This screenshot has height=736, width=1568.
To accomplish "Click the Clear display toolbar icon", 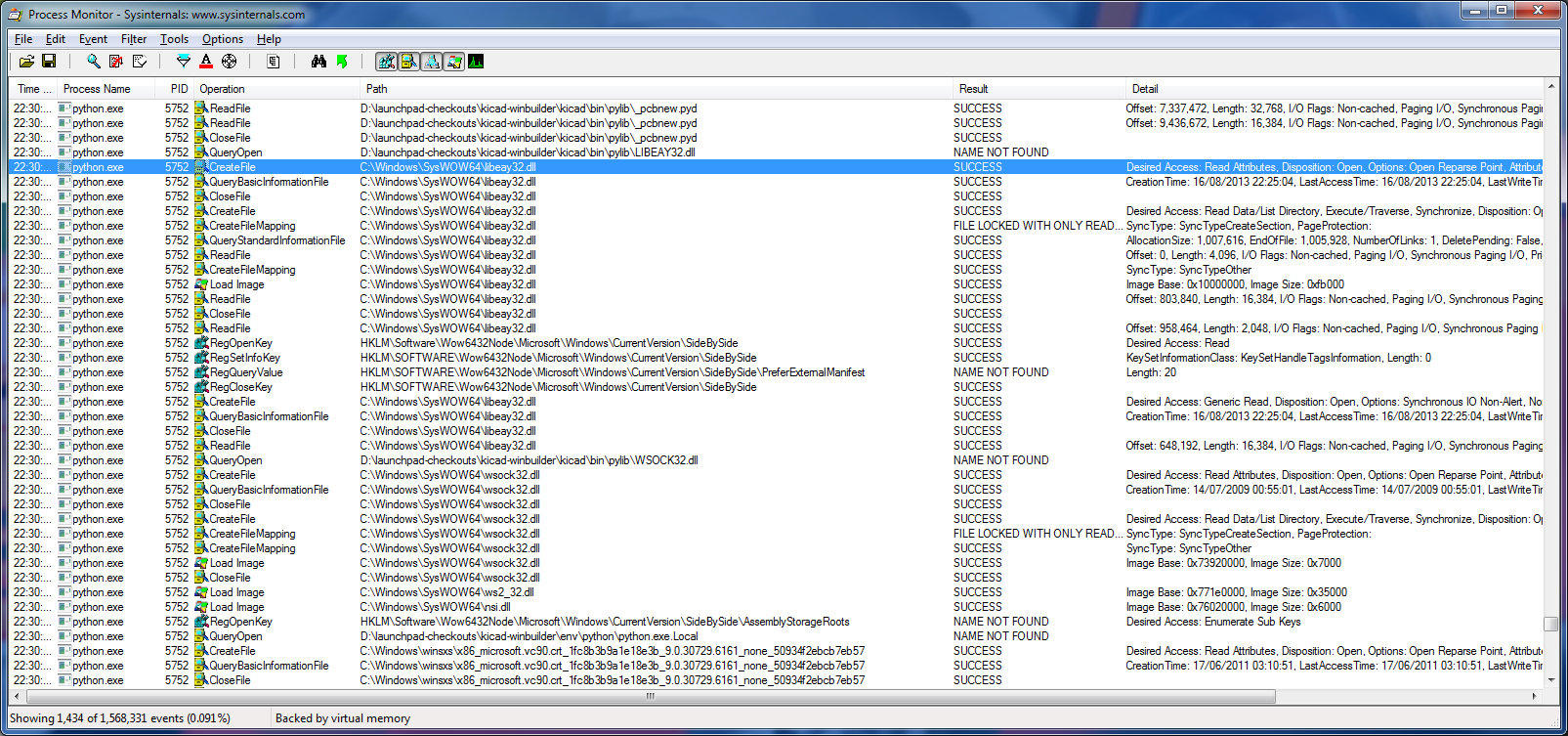I will point(140,62).
